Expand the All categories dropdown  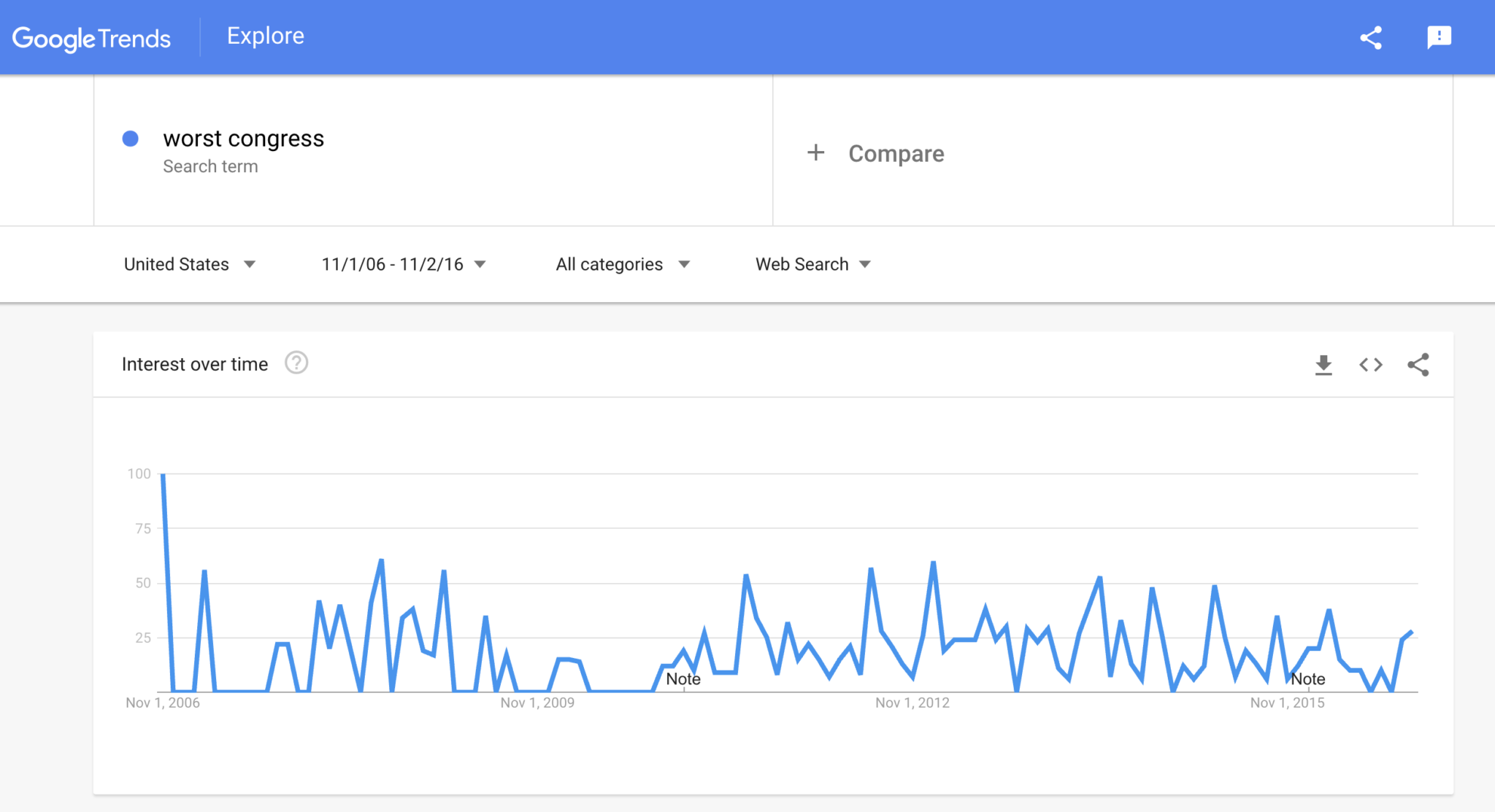622,264
